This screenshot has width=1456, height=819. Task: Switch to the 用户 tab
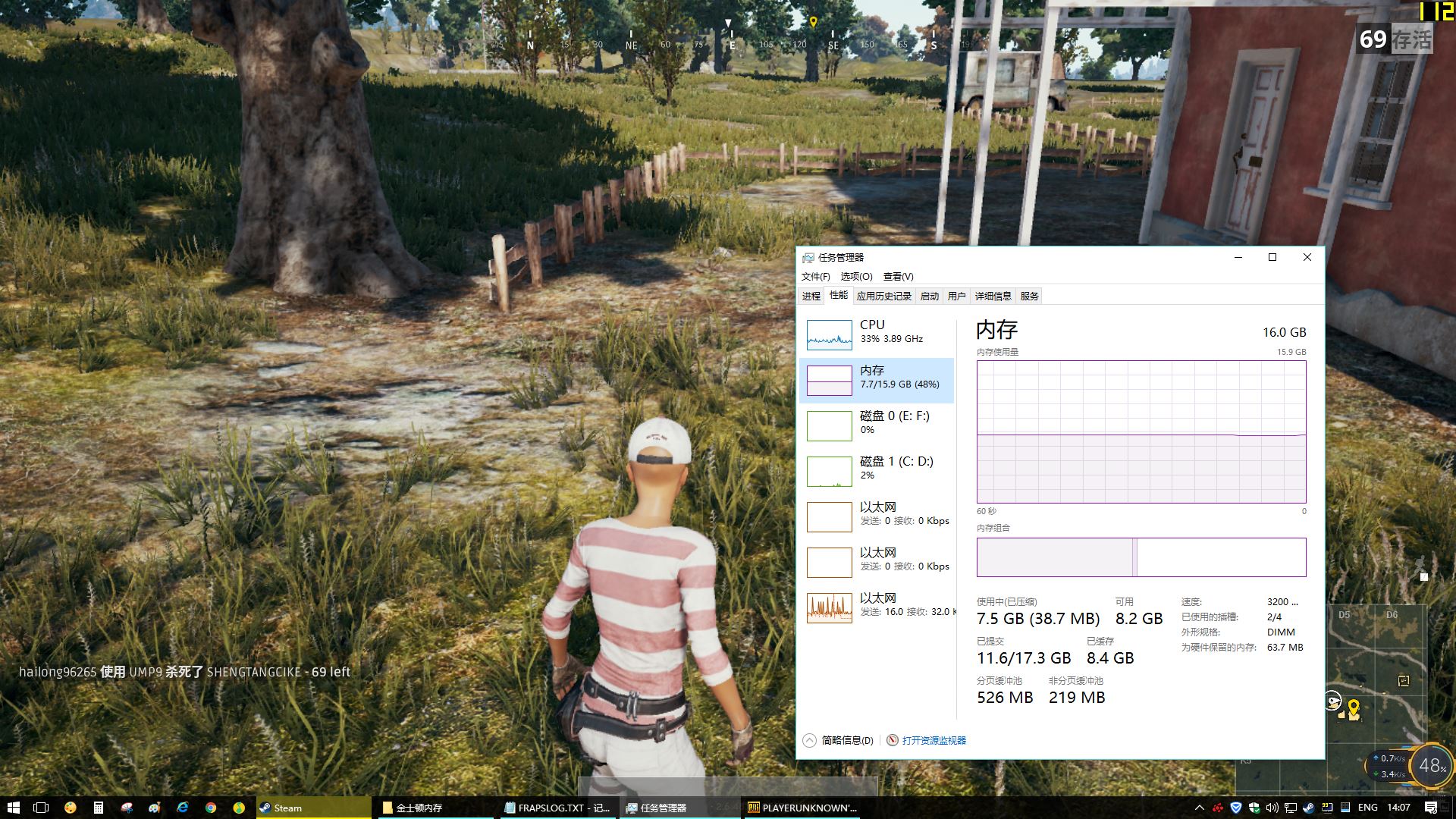[957, 297]
